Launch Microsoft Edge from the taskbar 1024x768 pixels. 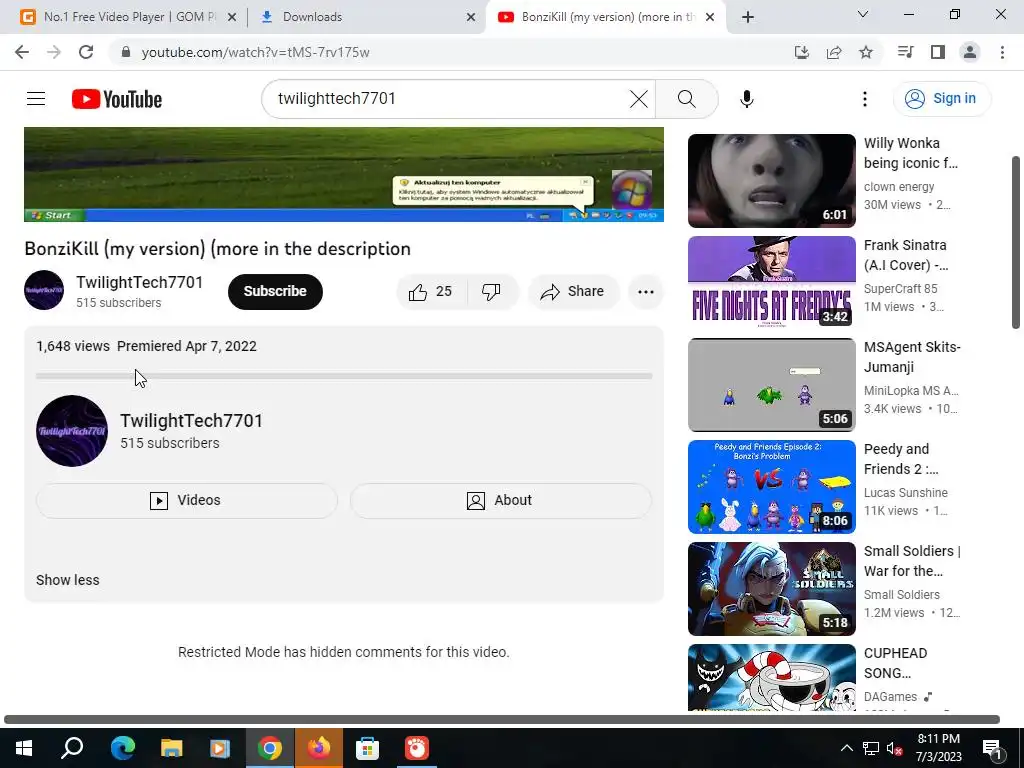122,748
